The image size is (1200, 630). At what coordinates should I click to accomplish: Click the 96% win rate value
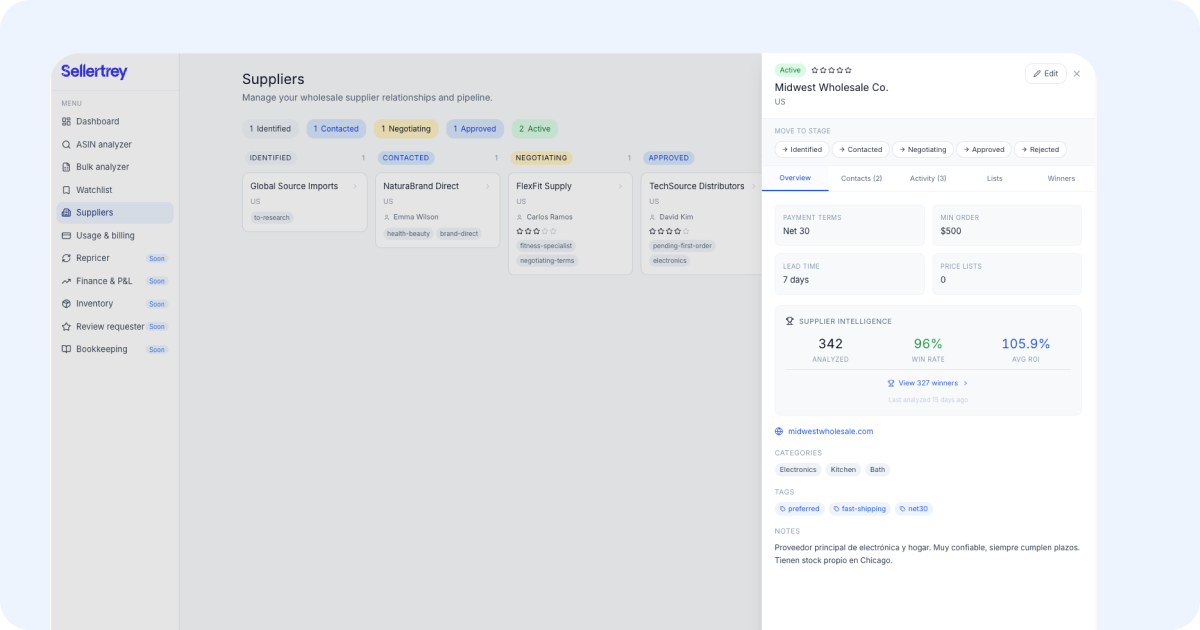tap(928, 343)
